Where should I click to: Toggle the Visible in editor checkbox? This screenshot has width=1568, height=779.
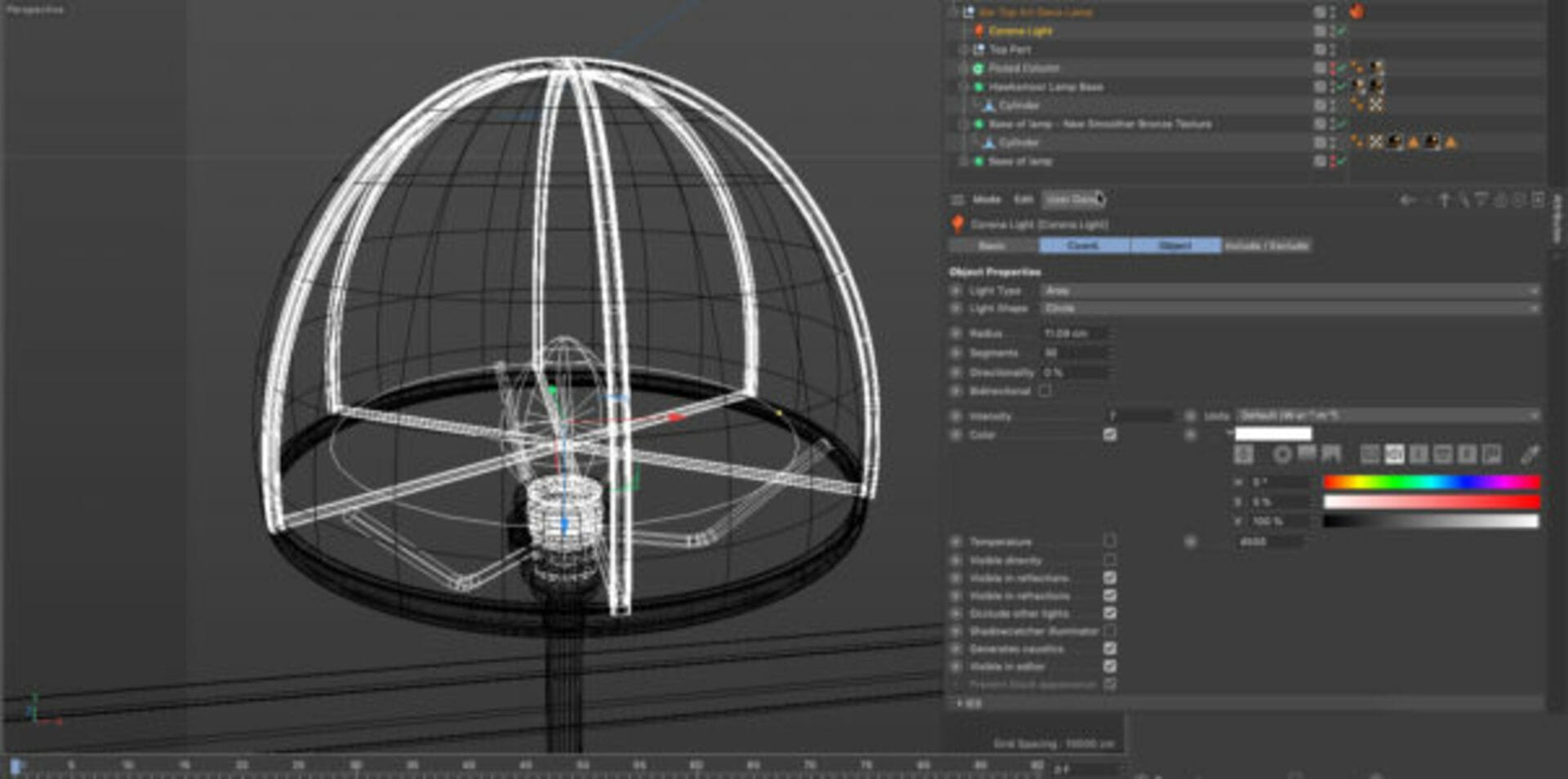[x=1110, y=666]
